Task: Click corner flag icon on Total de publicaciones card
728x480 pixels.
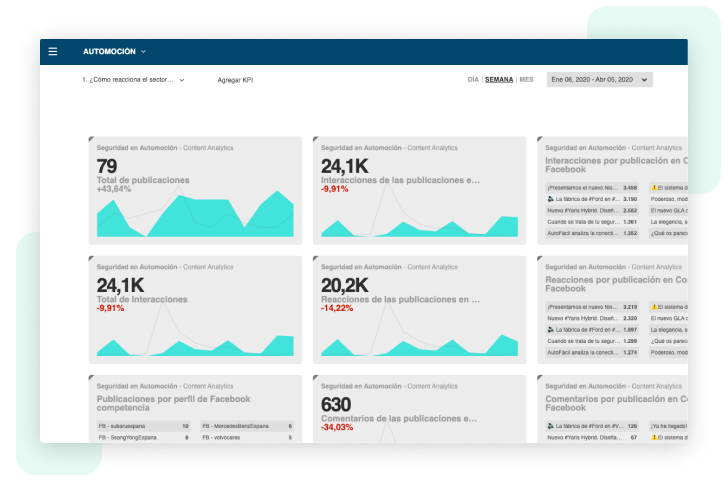Action: click(x=91, y=139)
